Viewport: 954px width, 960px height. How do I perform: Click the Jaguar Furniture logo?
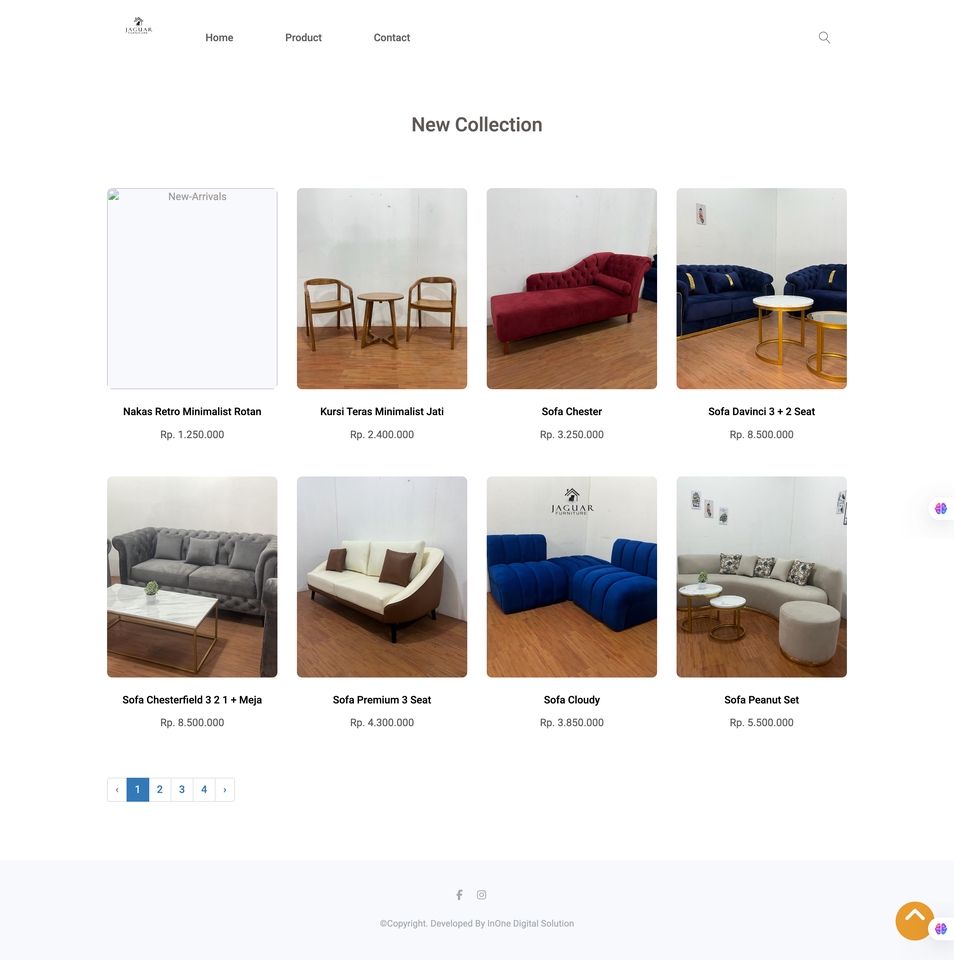138,26
